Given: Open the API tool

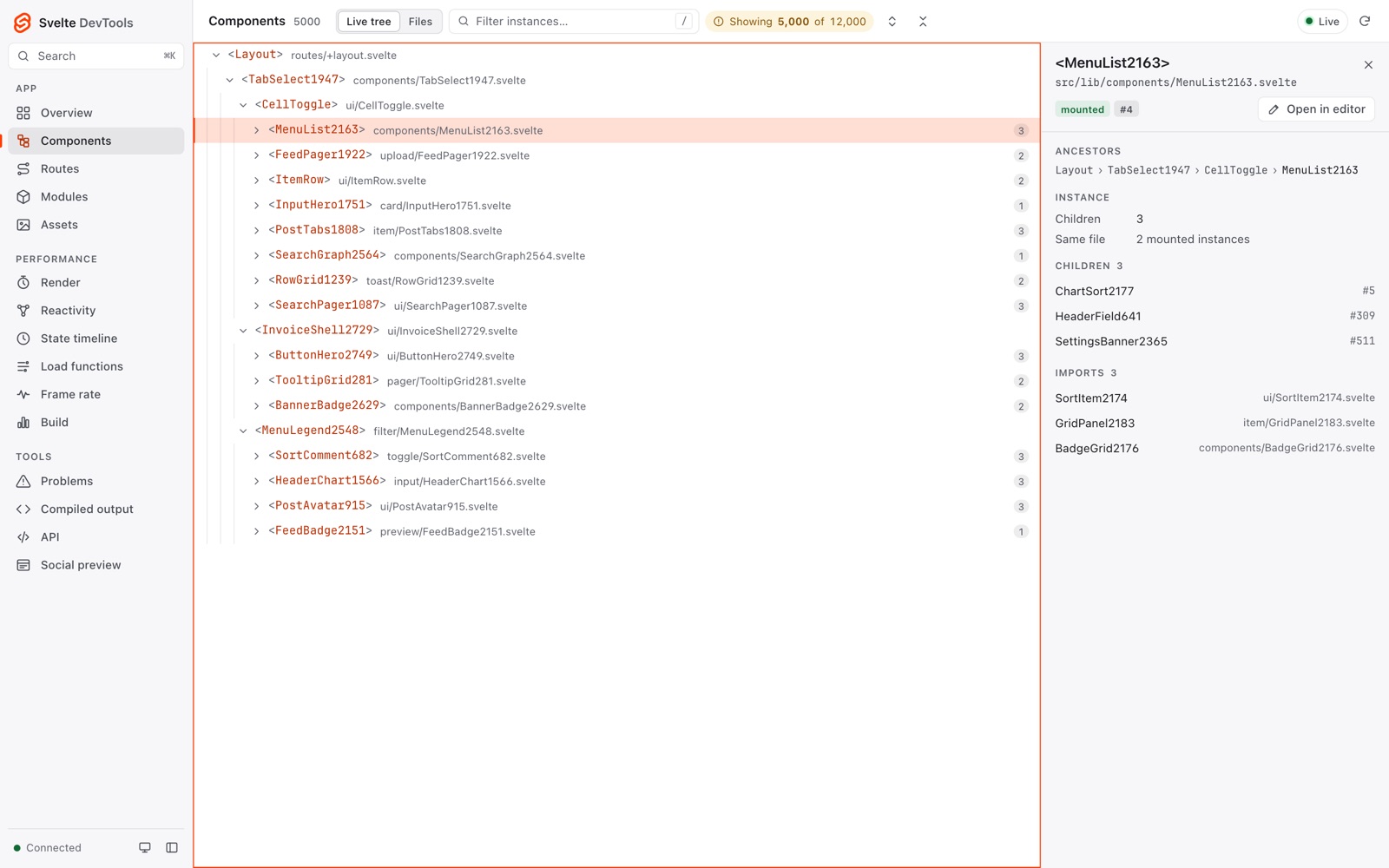Looking at the screenshot, I should (96, 536).
